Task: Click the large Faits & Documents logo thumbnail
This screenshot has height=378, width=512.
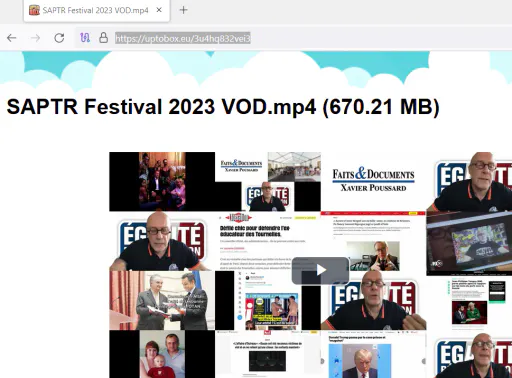Action: 373,180
